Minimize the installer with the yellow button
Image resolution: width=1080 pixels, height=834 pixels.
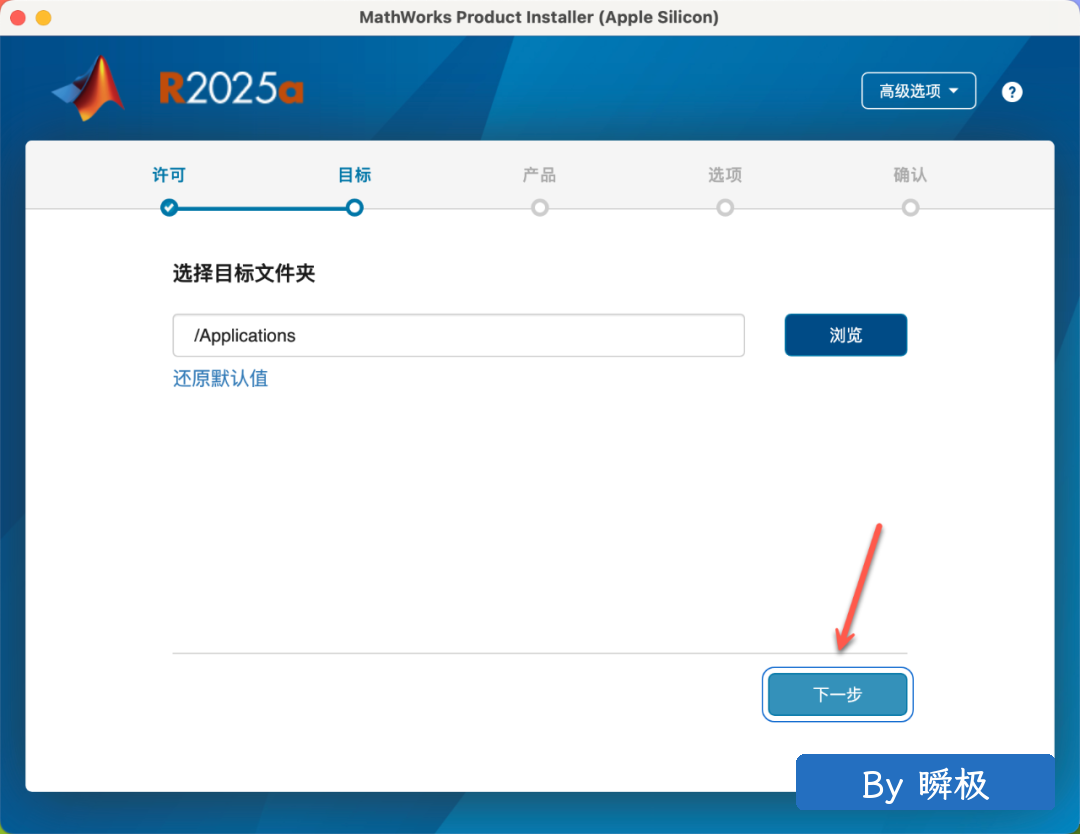click(43, 18)
